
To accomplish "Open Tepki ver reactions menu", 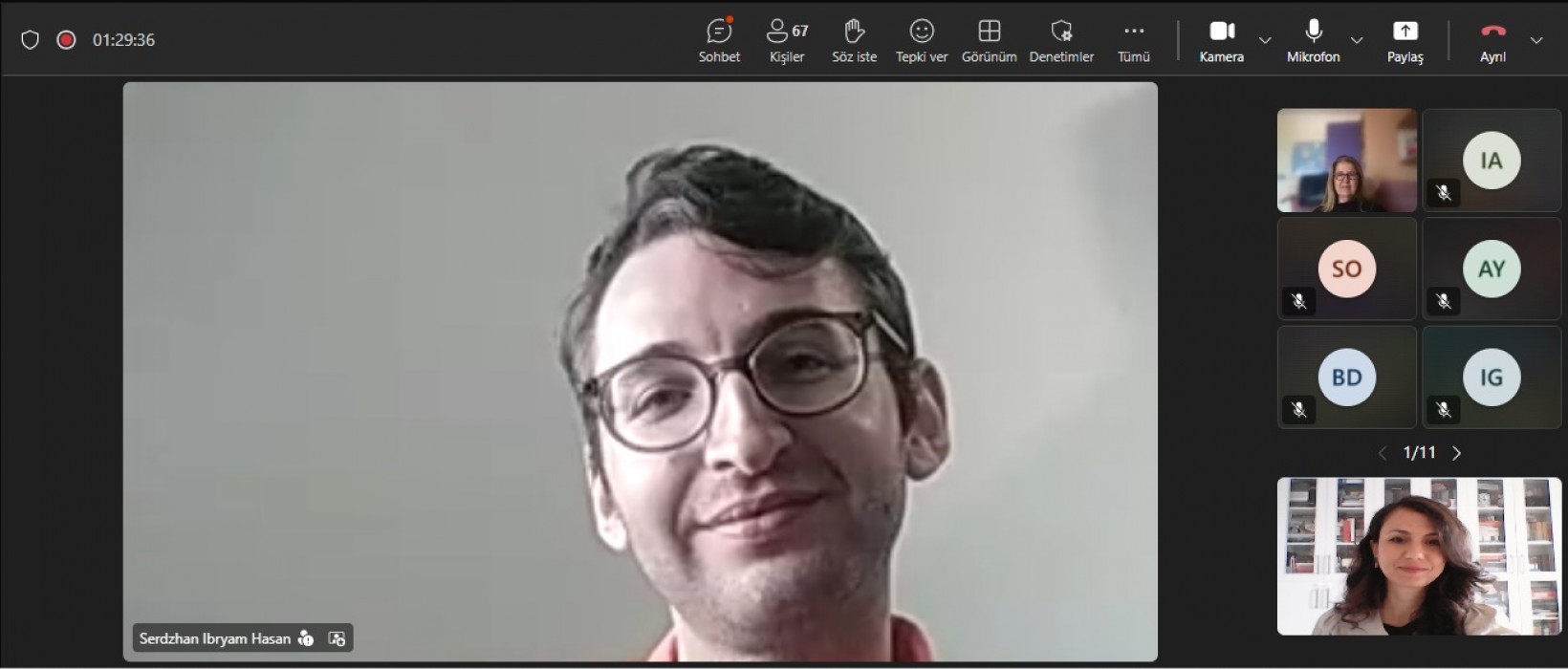I will pos(921,40).
